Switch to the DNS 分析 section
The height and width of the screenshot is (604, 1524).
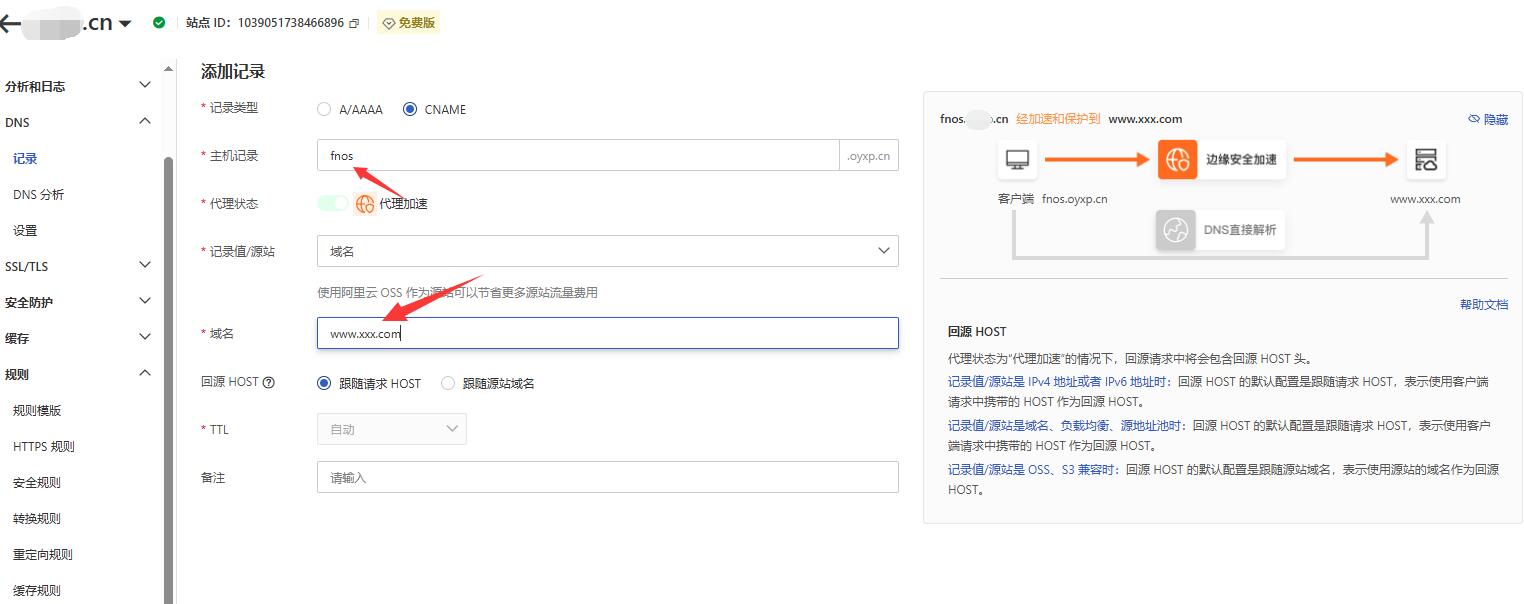41,194
